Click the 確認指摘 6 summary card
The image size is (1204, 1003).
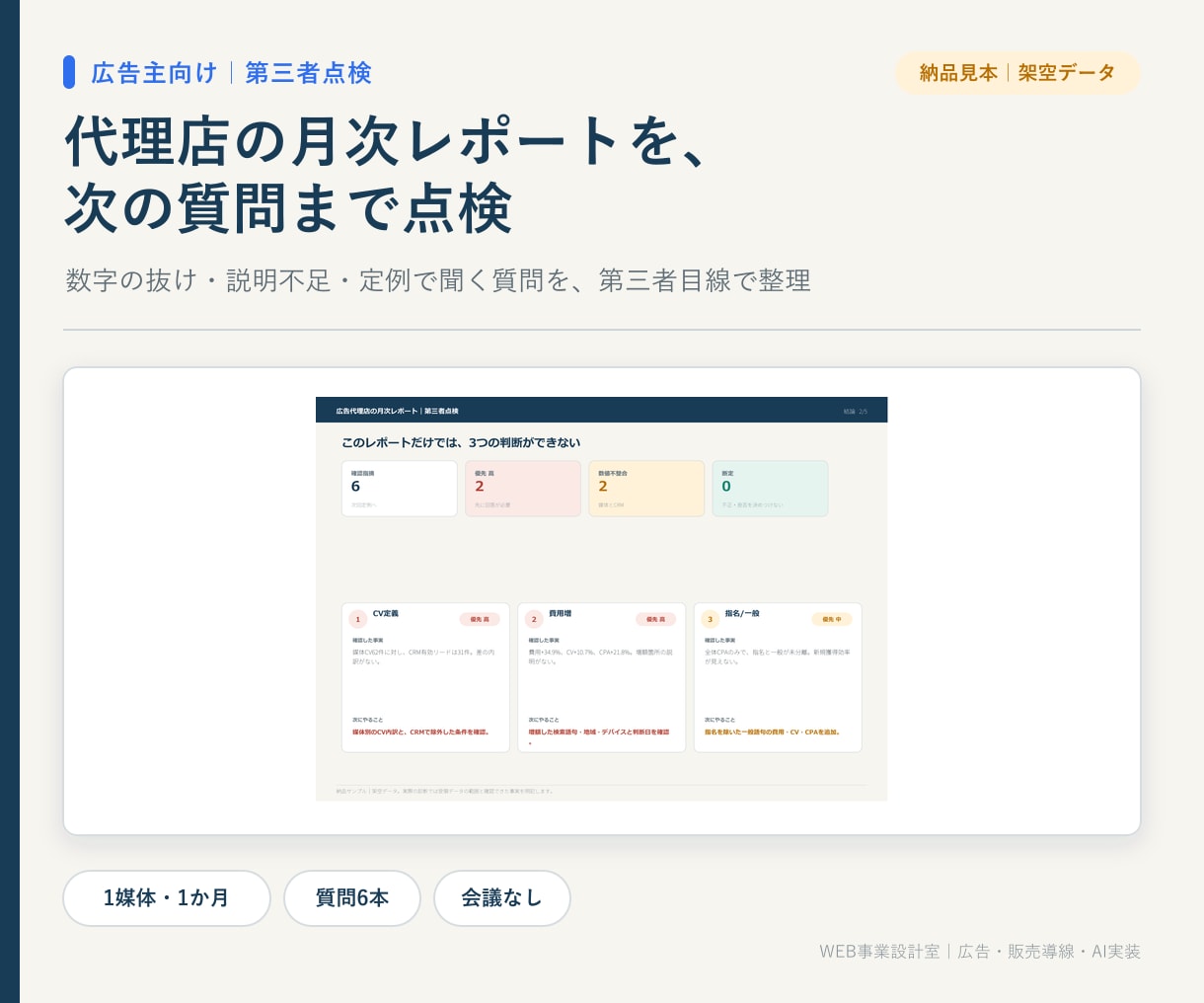pos(400,489)
